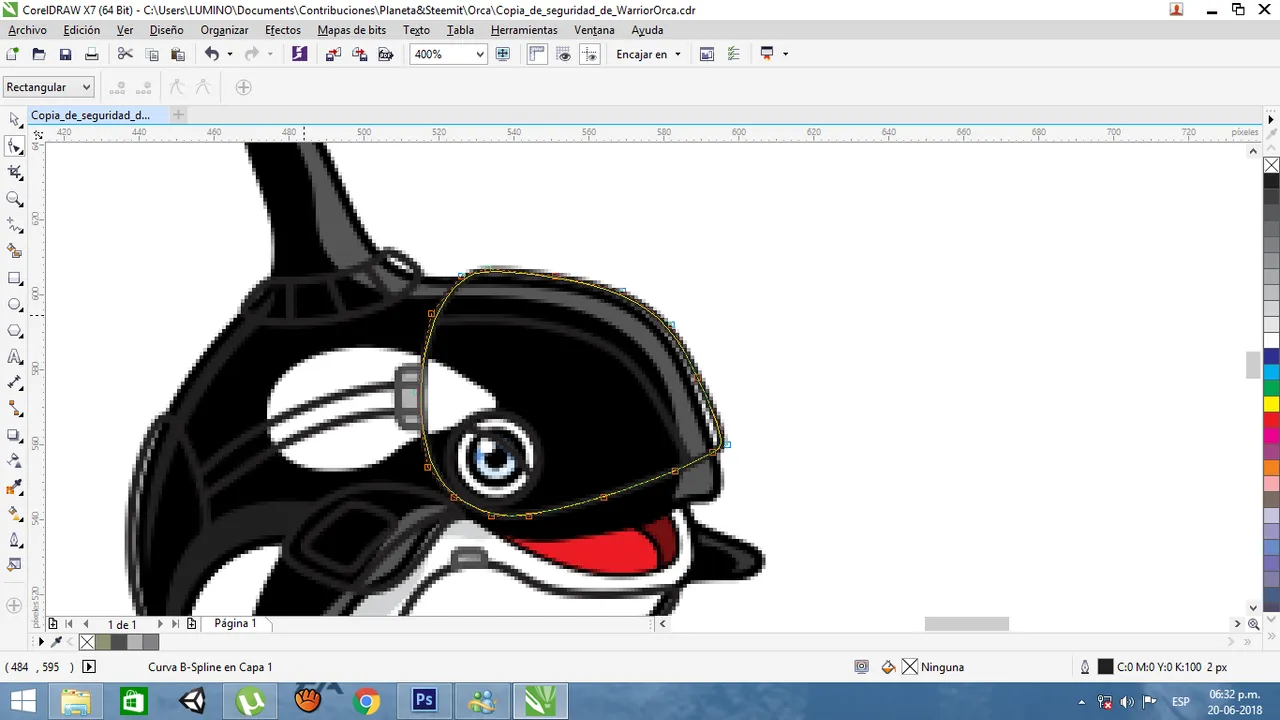
Task: Click the Import icon
Action: 334,54
